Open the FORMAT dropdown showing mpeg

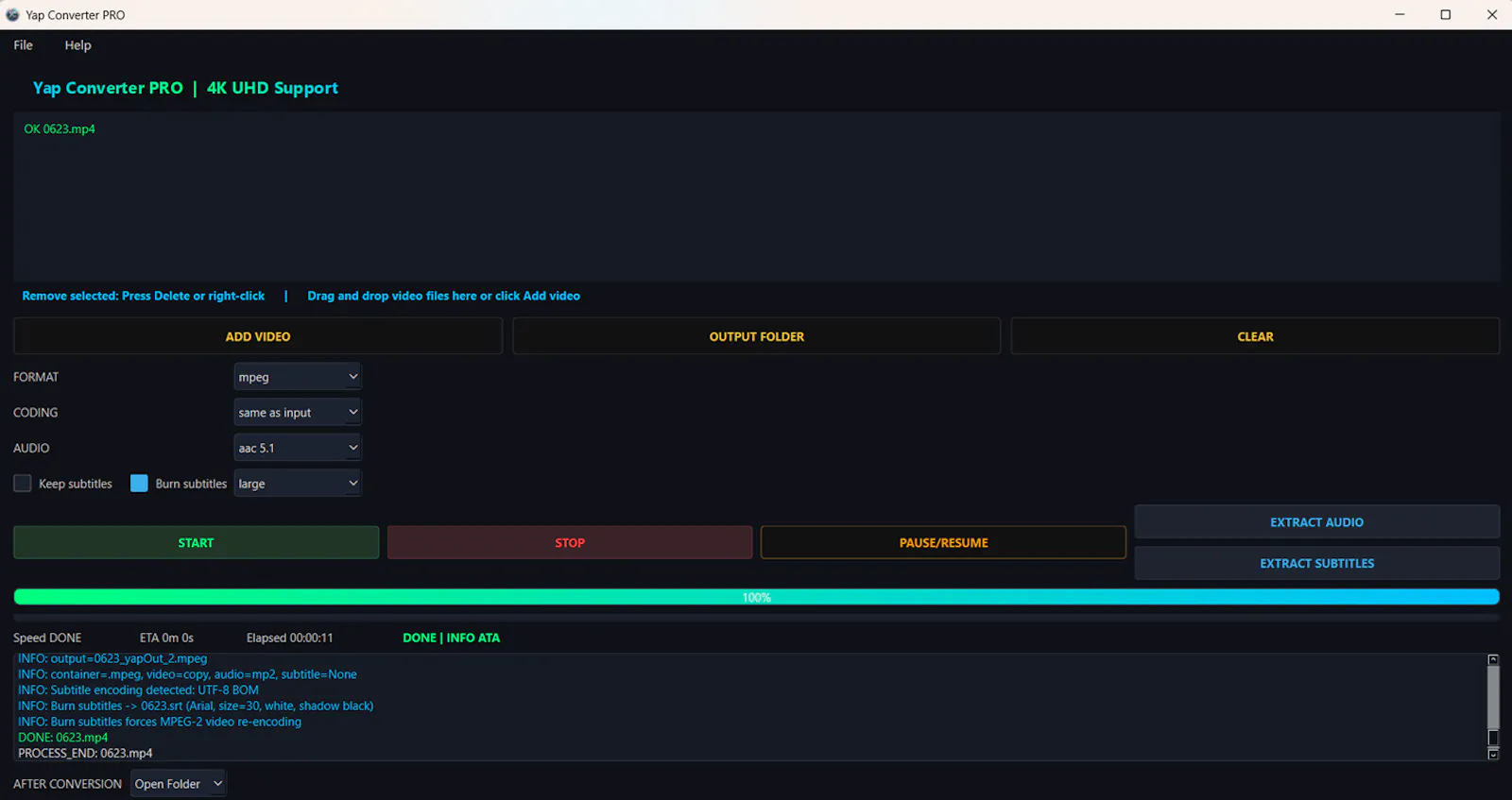(298, 377)
